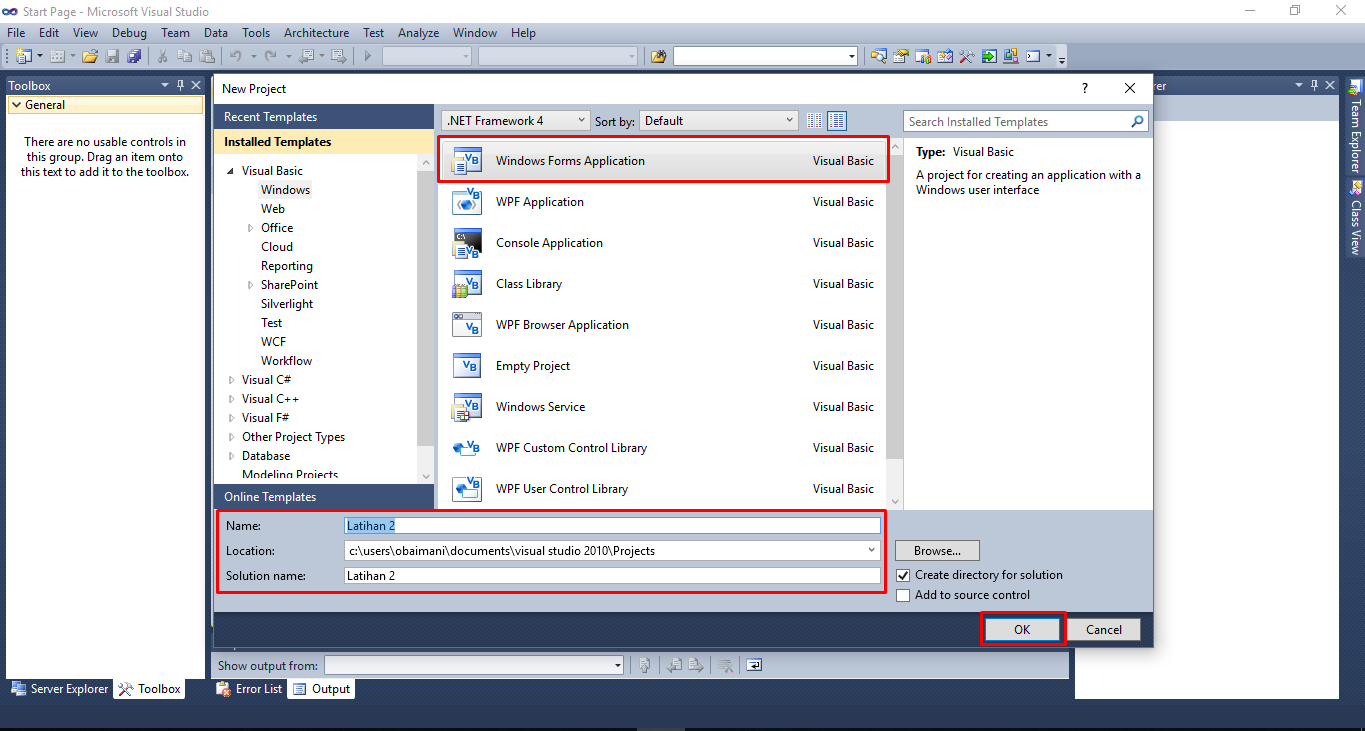The height and width of the screenshot is (731, 1365).
Task: Expand the Office tree node
Action: 251,228
